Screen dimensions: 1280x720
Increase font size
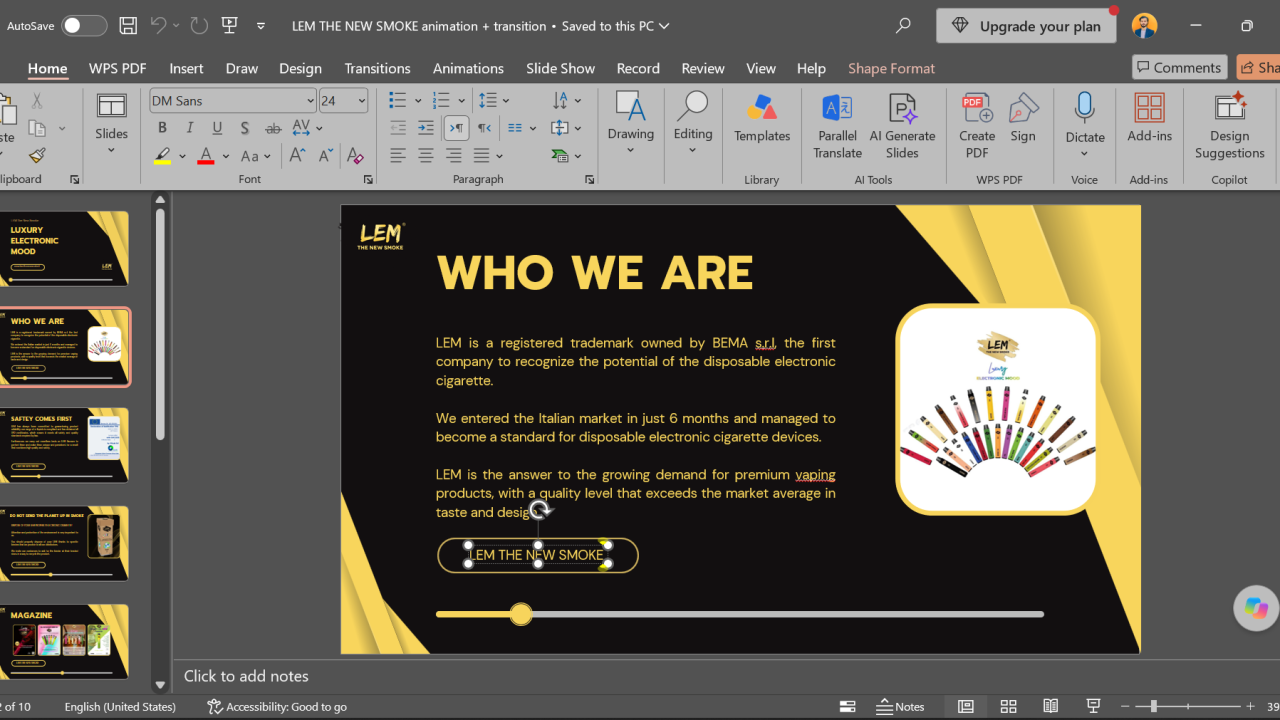click(x=297, y=156)
